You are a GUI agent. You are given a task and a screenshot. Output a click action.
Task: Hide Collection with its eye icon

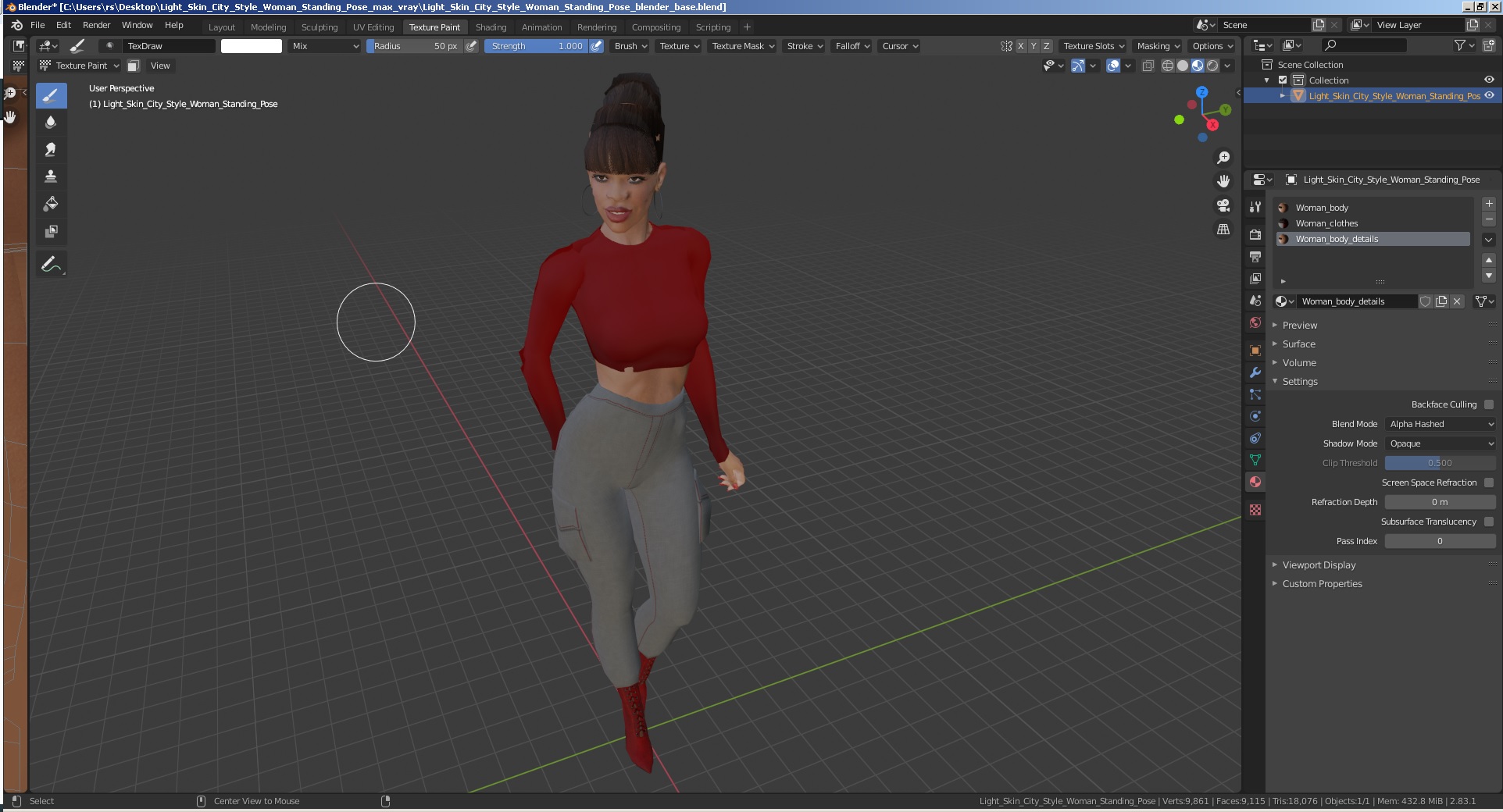(x=1489, y=80)
